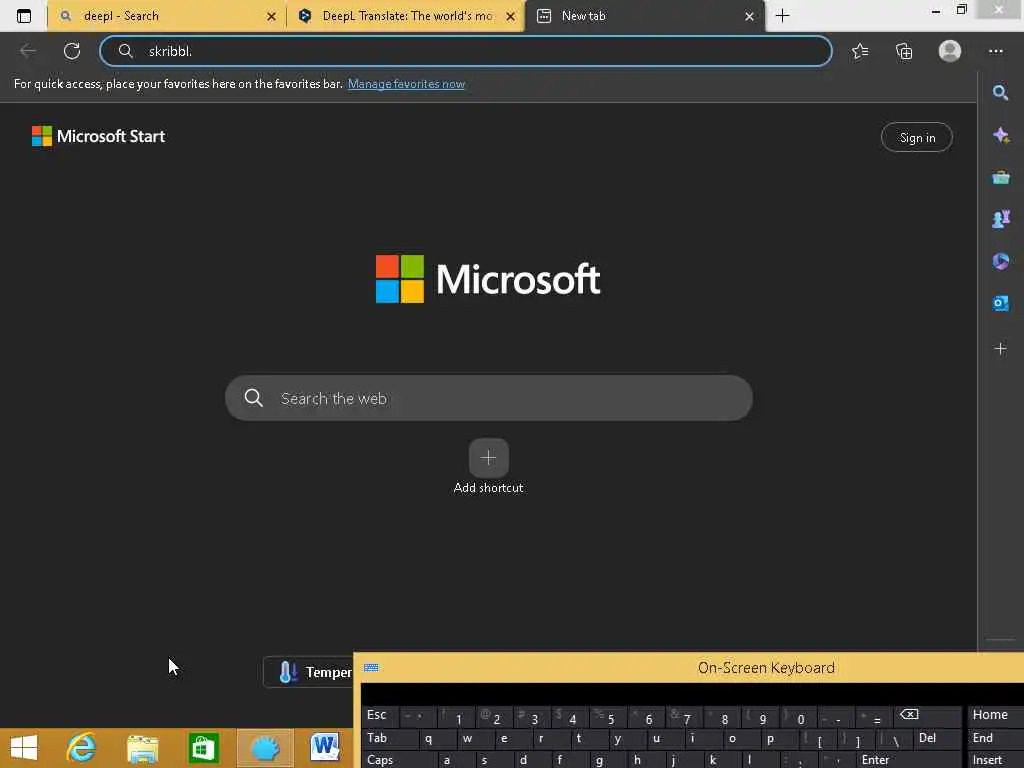The width and height of the screenshot is (1024, 768).
Task: Tap the equals key on the On-Screen Keyboard
Action: (873, 717)
